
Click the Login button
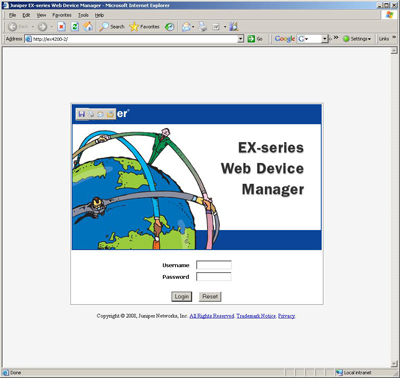(182, 296)
